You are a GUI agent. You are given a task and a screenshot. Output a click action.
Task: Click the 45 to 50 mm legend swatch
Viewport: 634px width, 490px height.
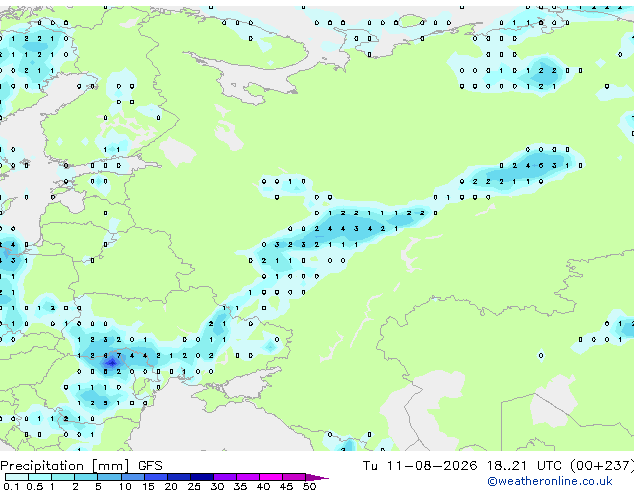(x=294, y=477)
